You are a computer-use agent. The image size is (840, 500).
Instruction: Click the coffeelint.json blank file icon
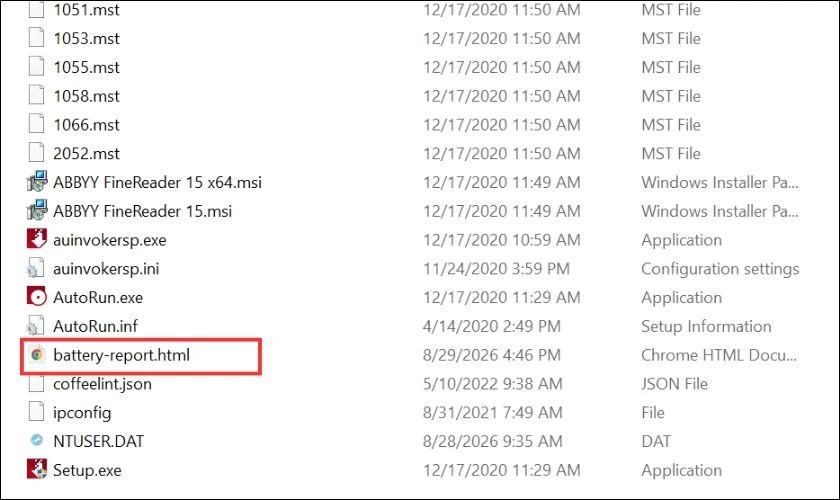tap(36, 383)
